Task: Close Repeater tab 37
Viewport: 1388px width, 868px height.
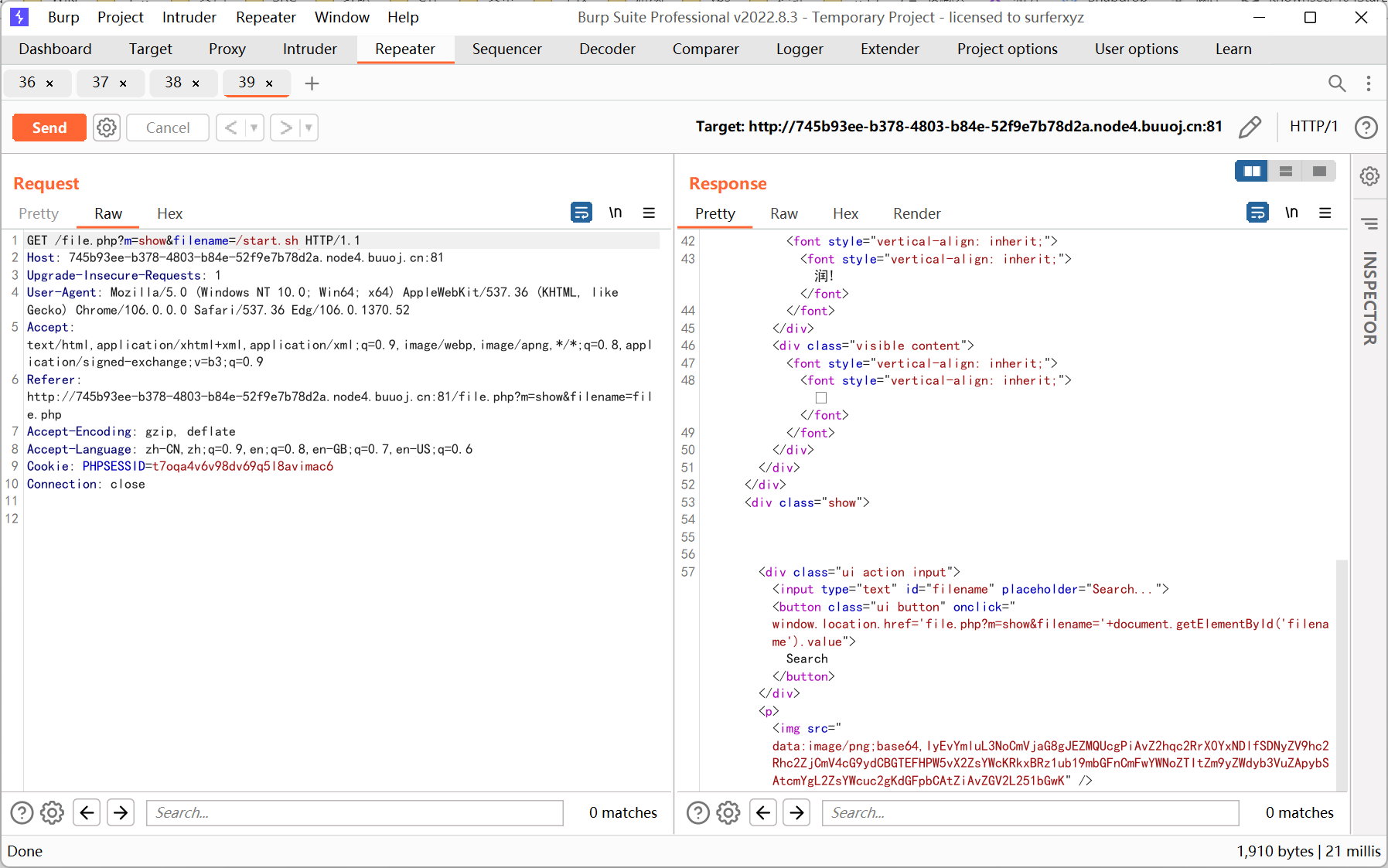Action: (x=123, y=83)
